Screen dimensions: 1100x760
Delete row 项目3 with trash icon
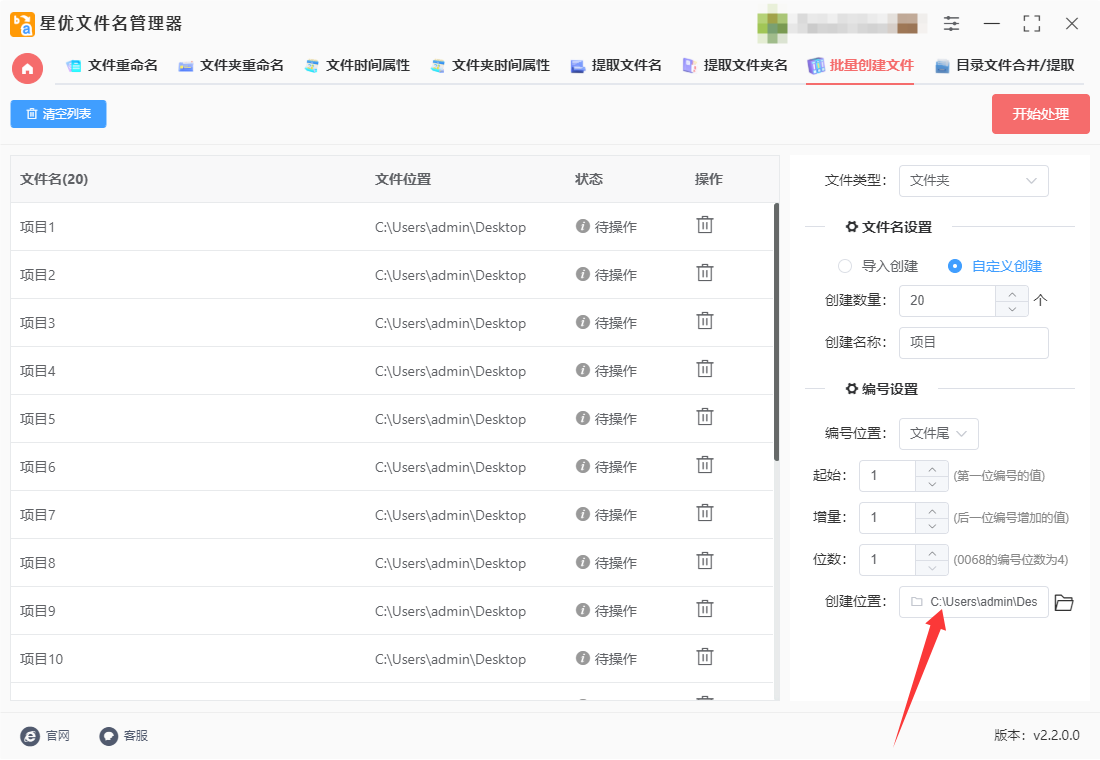704,321
